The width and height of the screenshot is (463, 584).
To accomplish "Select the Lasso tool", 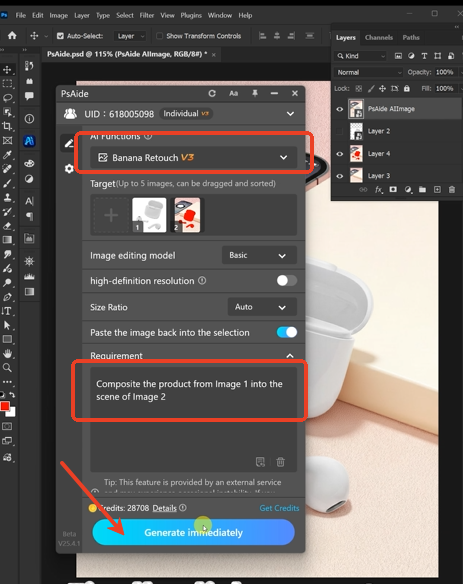I will click(x=7, y=98).
